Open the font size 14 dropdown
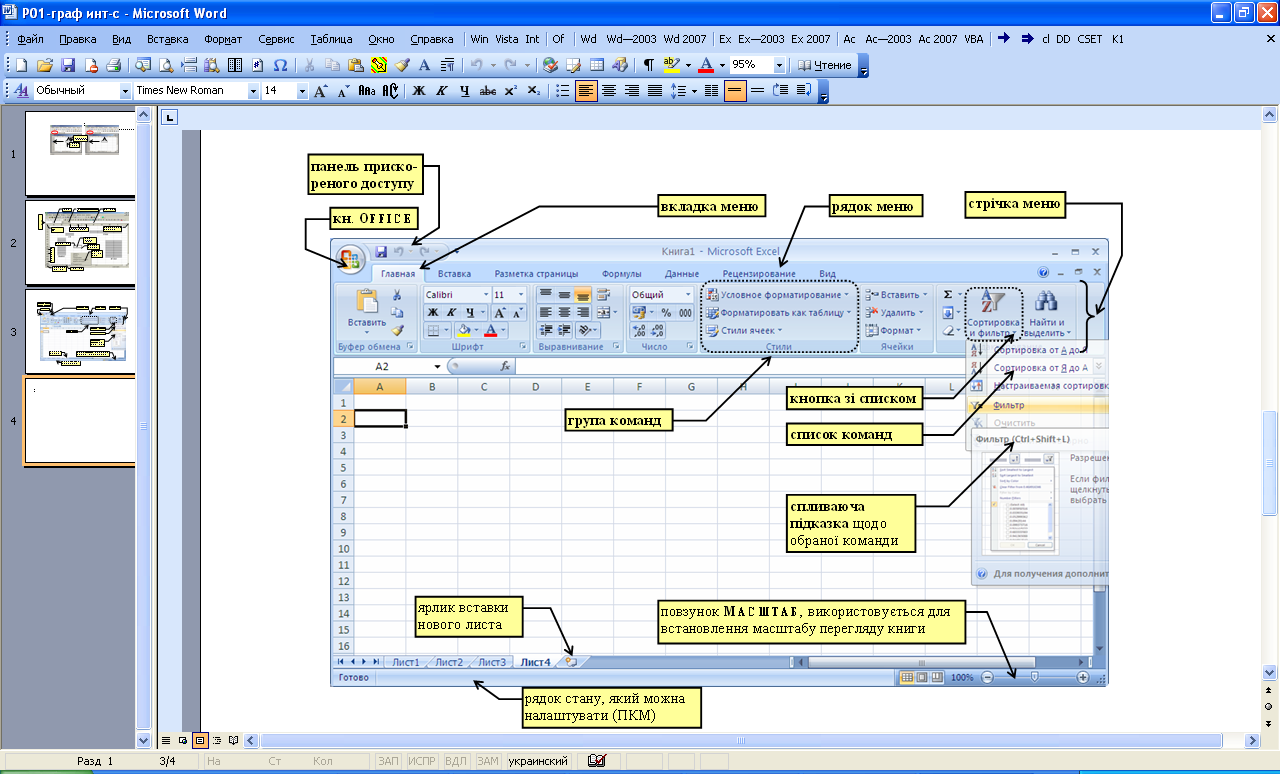1280x774 pixels. pyautogui.click(x=302, y=90)
